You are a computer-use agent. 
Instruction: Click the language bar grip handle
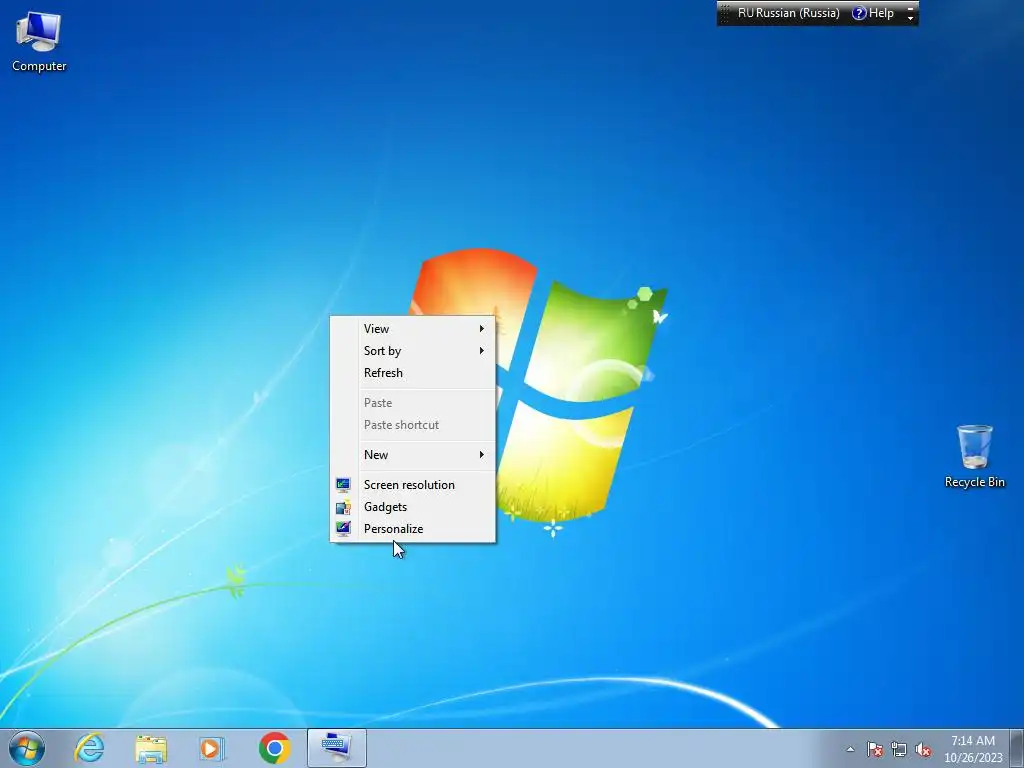(724, 13)
